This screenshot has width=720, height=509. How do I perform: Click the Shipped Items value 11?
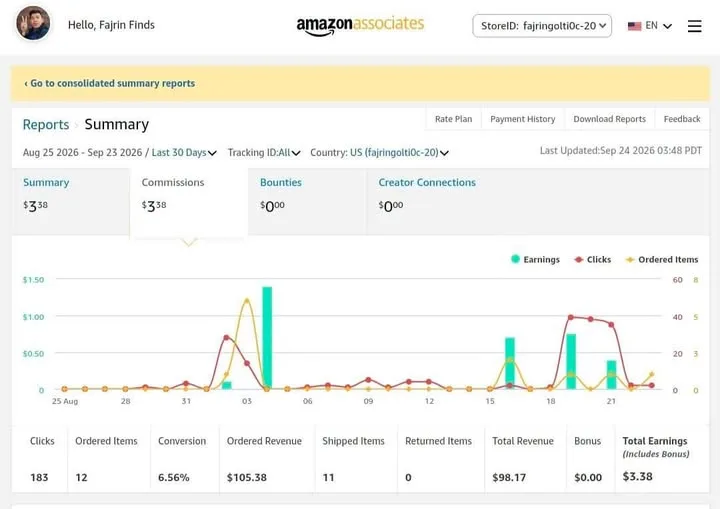[x=328, y=477]
